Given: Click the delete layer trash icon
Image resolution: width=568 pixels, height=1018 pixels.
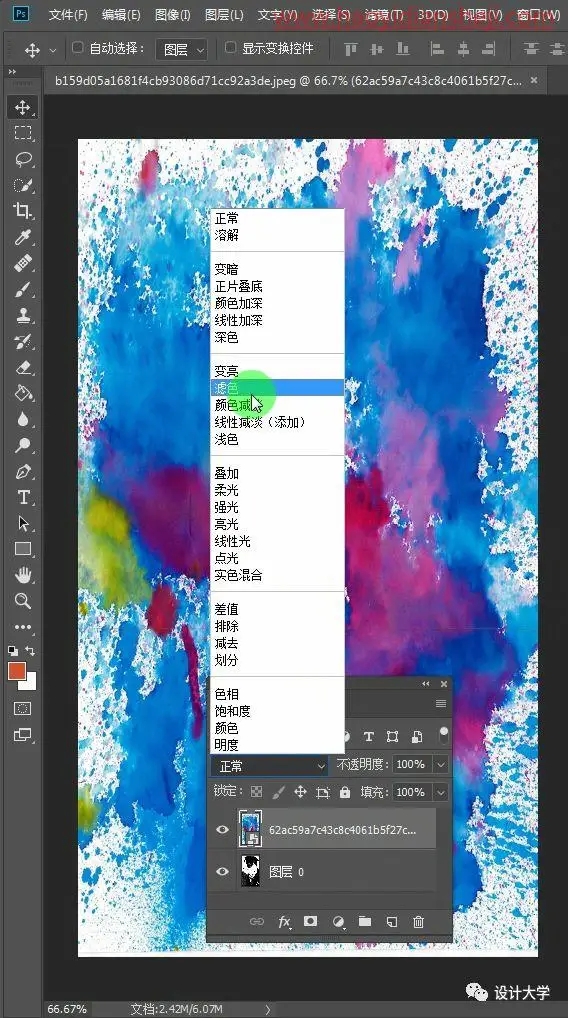Looking at the screenshot, I should click(x=419, y=921).
